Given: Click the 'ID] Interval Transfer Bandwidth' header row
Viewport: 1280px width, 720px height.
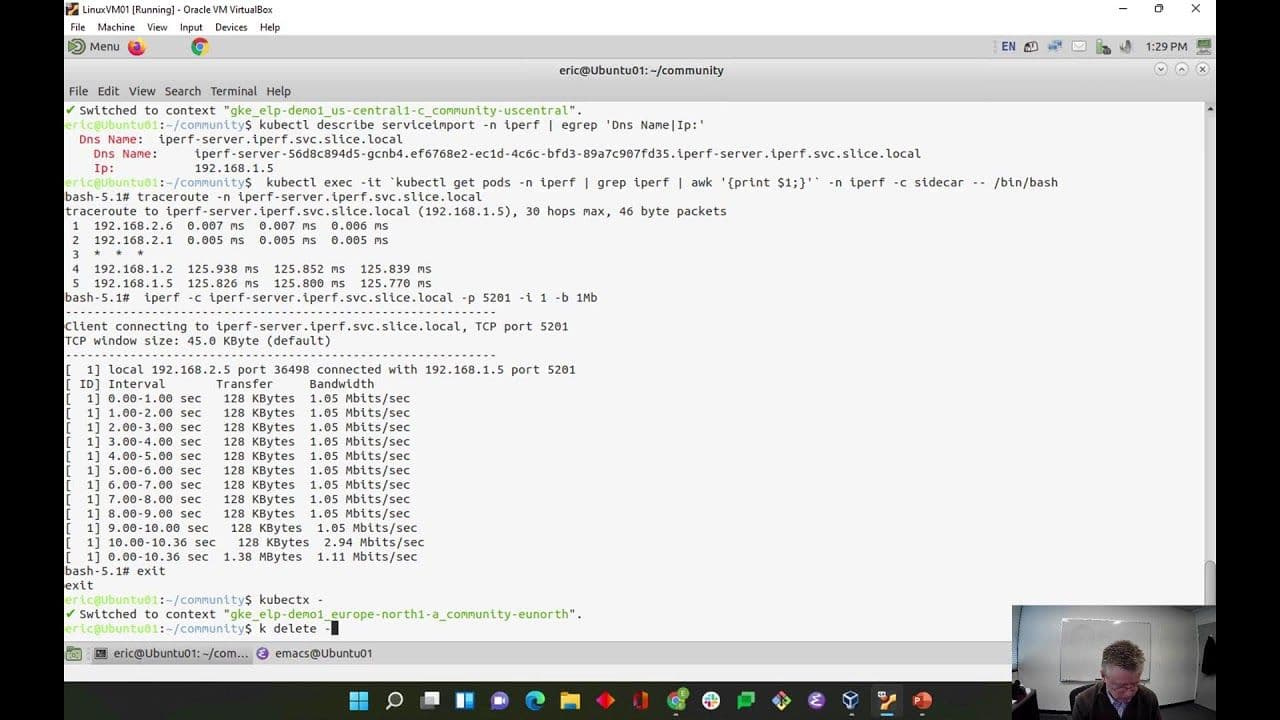Looking at the screenshot, I should pos(220,384).
